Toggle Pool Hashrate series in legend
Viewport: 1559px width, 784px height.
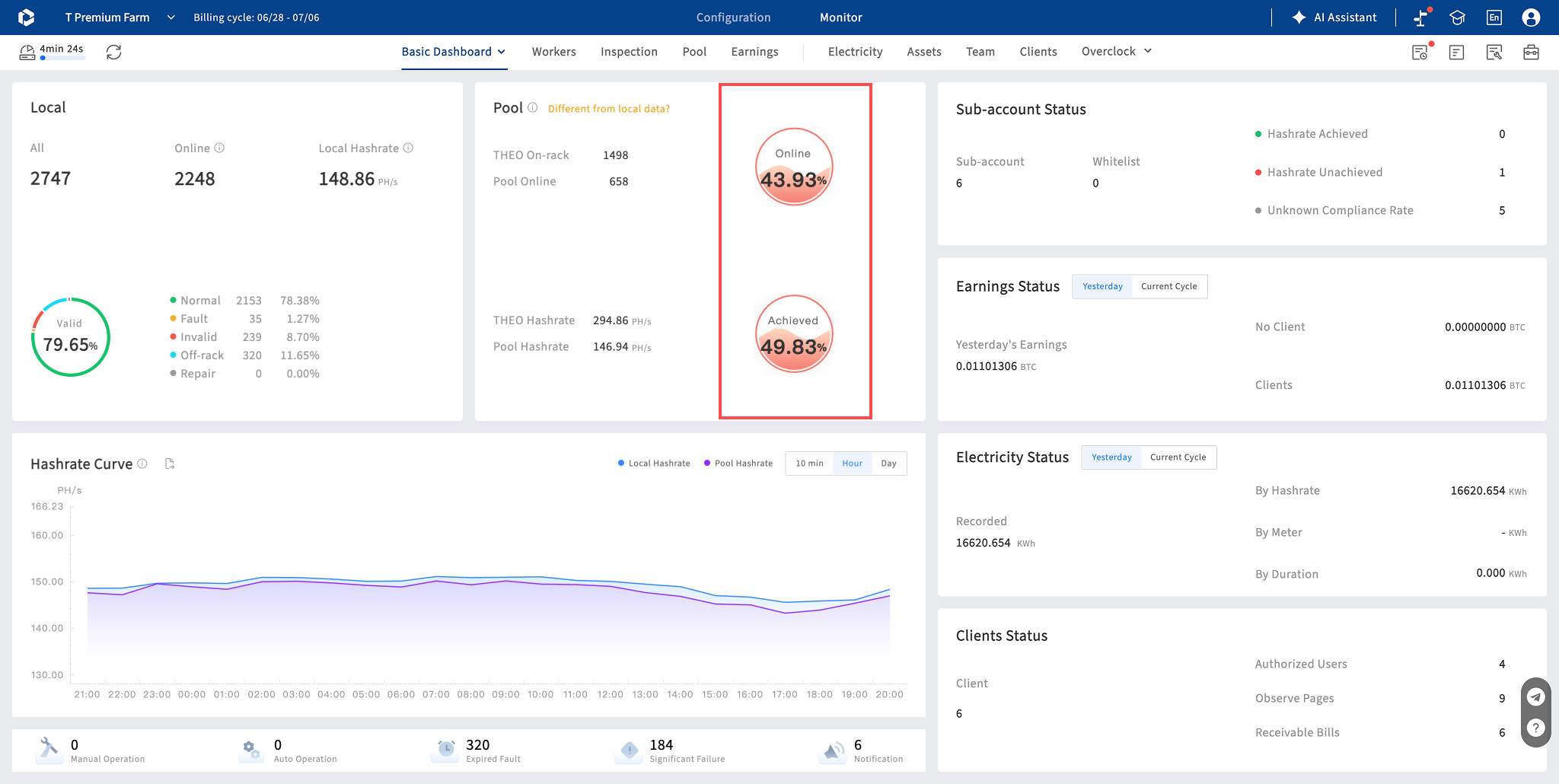[738, 463]
